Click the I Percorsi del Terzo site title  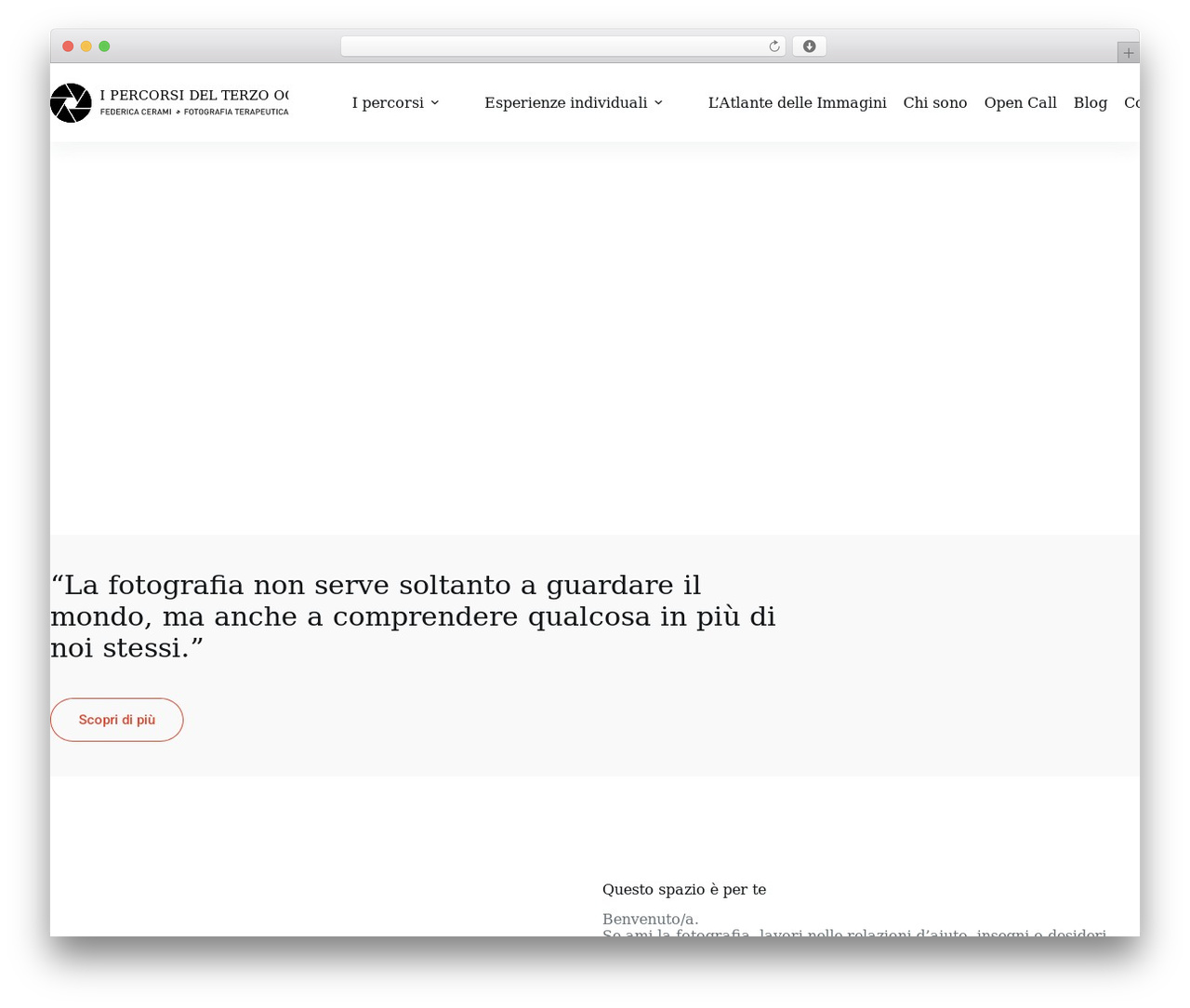click(194, 95)
